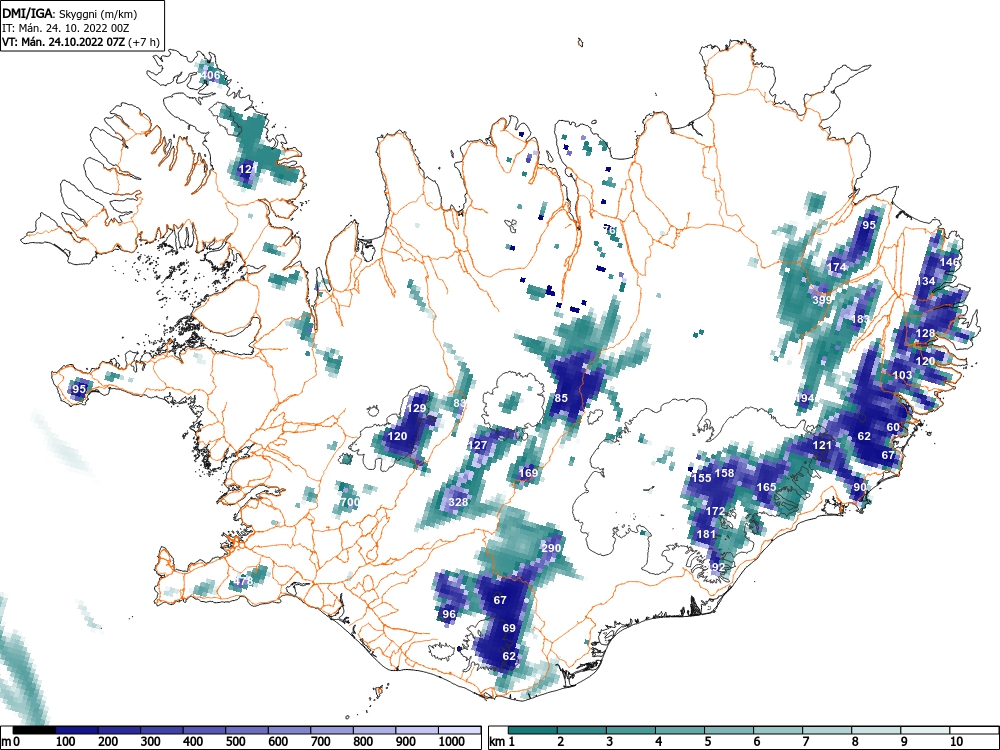The image size is (1000, 750).
Task: Pick the 169 visibility label
Action: click(528, 473)
